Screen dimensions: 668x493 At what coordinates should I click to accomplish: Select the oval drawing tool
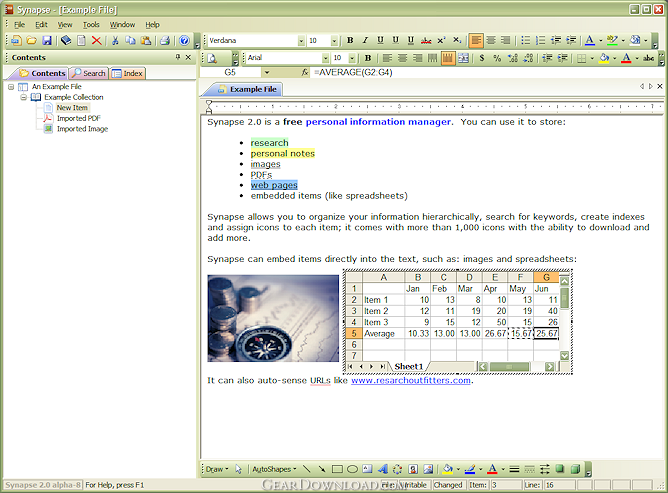tap(352, 469)
